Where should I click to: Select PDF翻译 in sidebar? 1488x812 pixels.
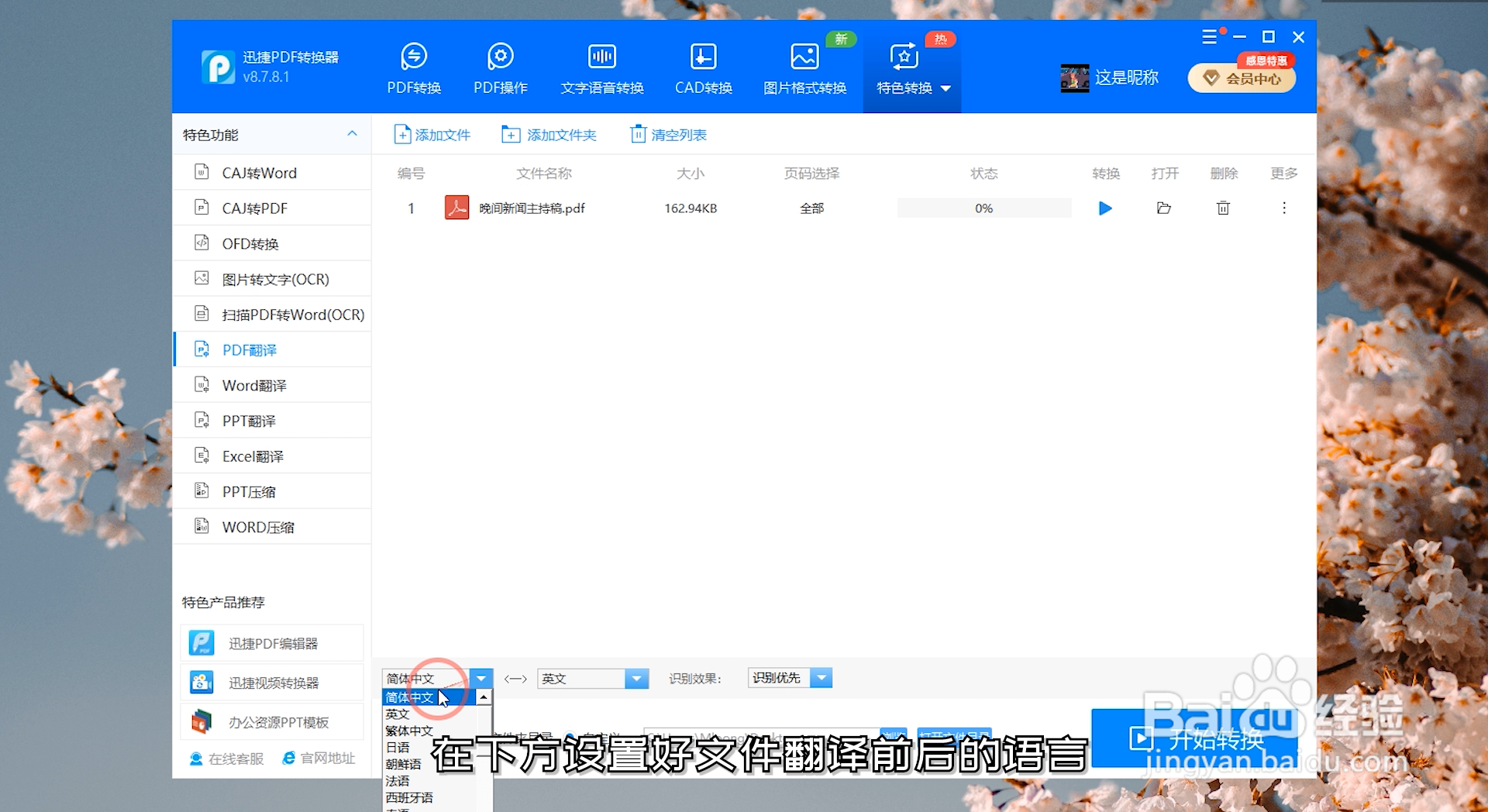tap(272, 349)
